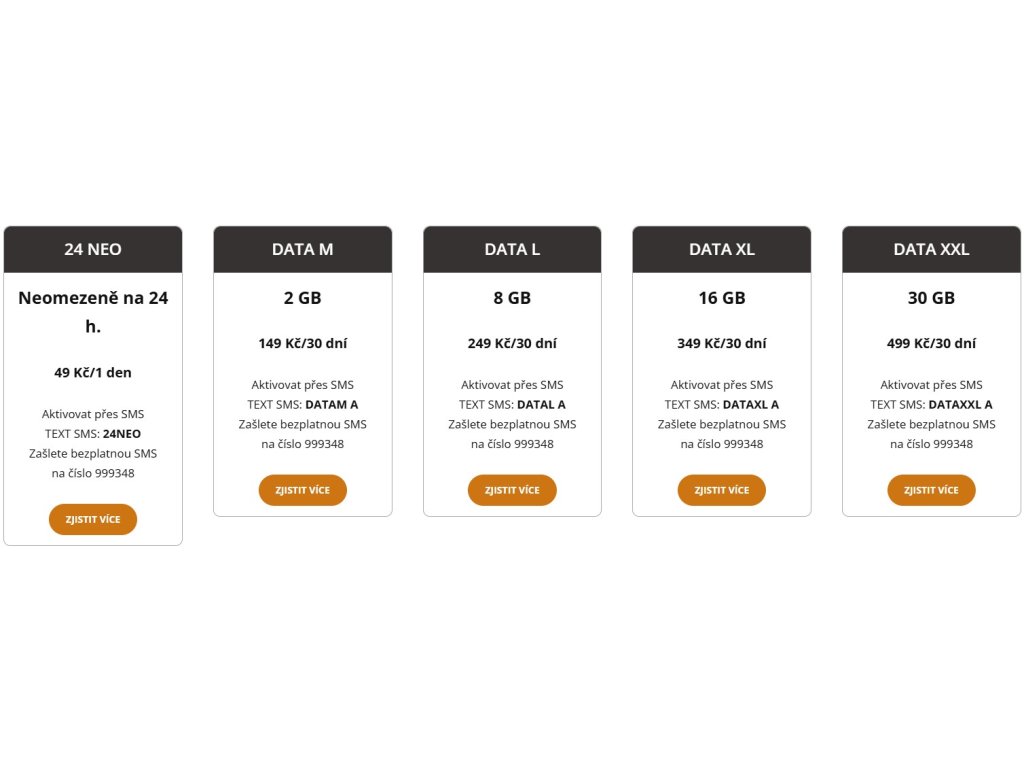Click the 16 GB data amount
Viewport: 1024px width, 768px height.
[x=721, y=298]
